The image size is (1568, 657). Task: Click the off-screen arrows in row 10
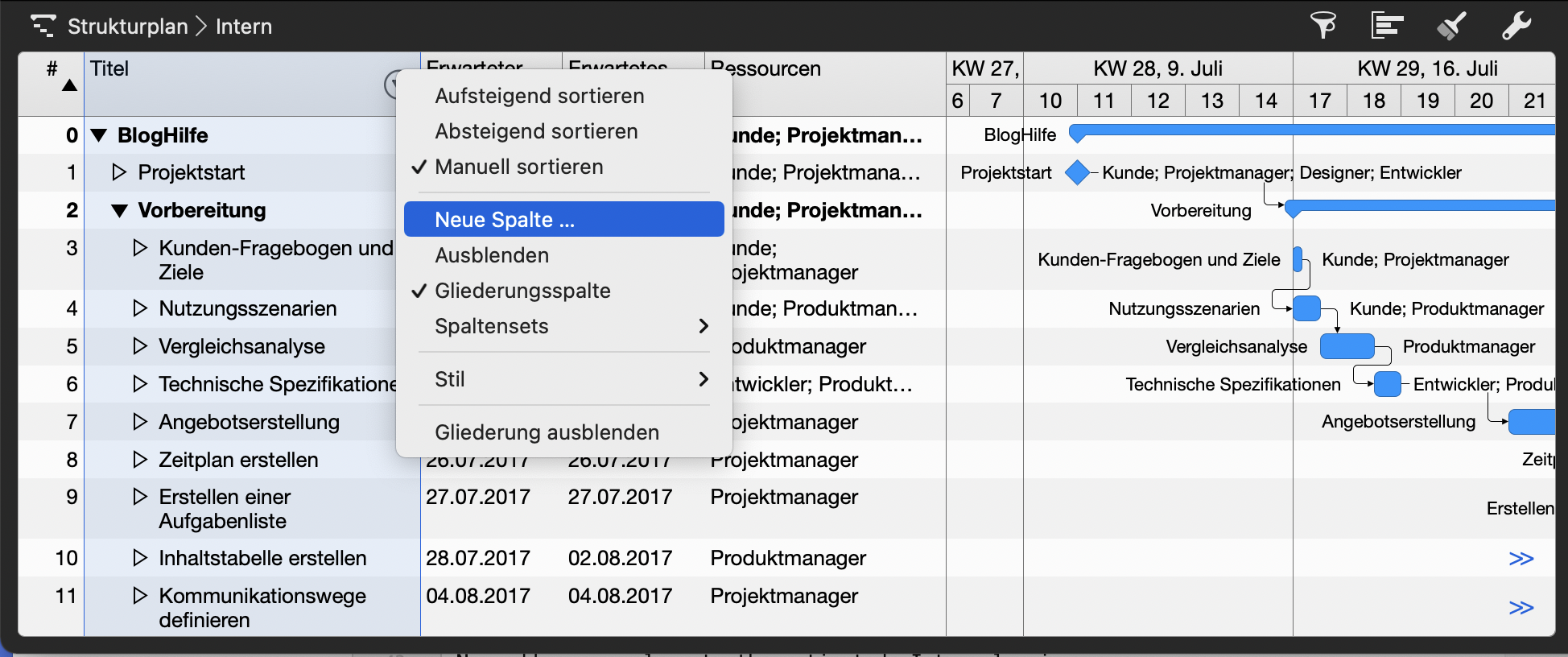1521,559
